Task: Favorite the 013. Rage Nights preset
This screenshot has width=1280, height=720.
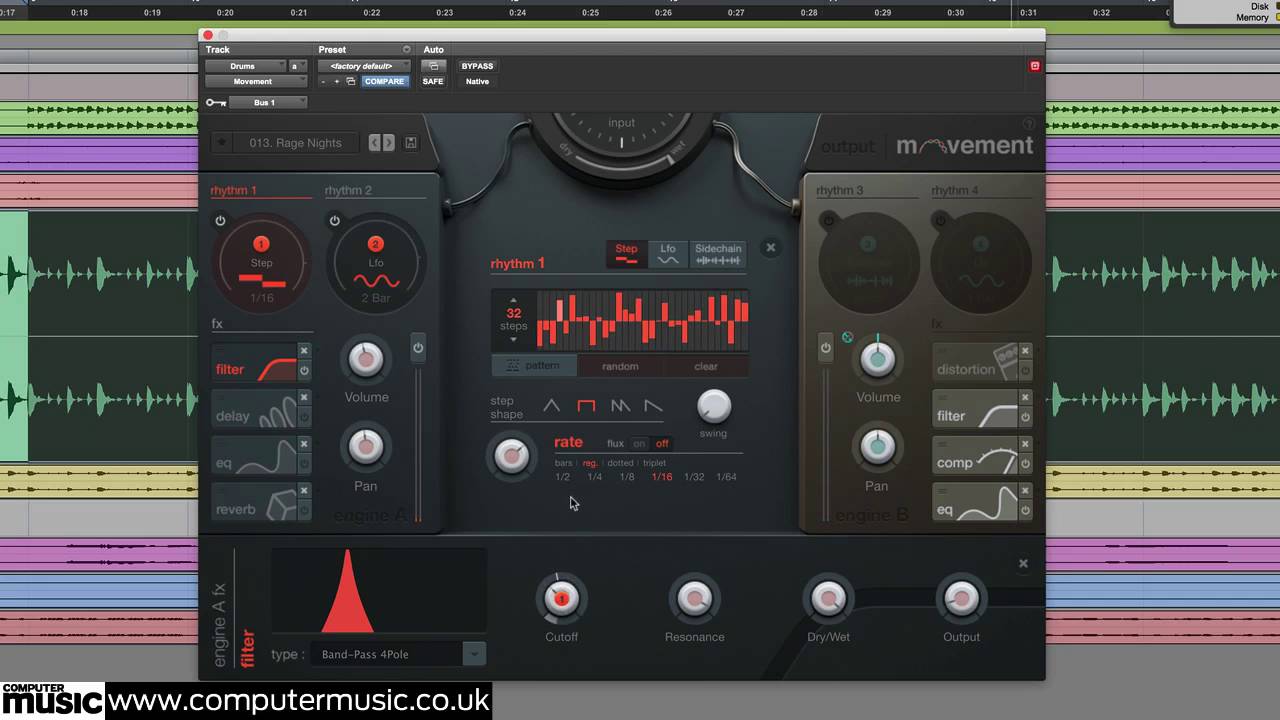Action: [x=222, y=143]
